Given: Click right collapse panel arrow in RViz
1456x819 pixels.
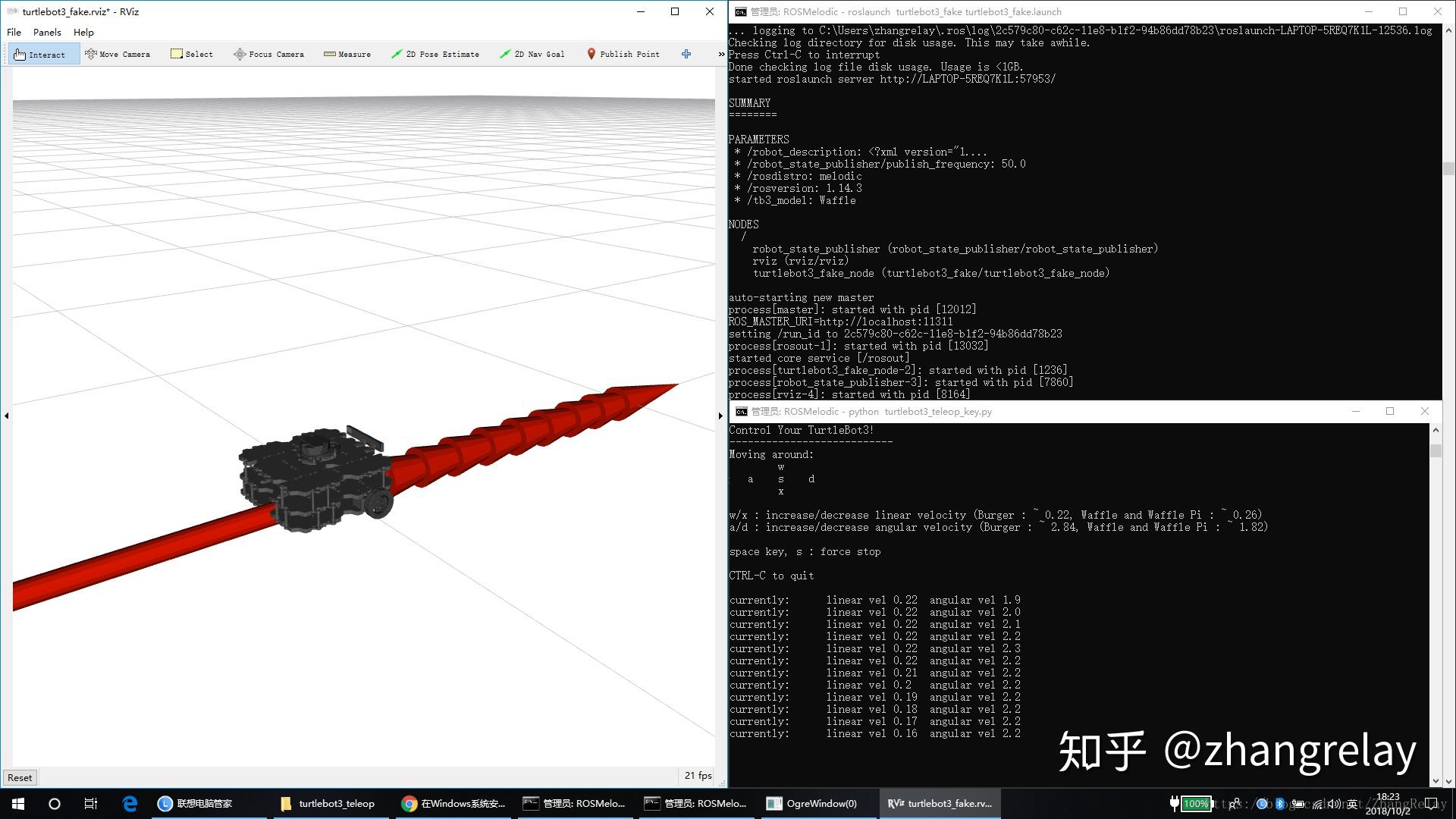Looking at the screenshot, I should coord(718,416).
